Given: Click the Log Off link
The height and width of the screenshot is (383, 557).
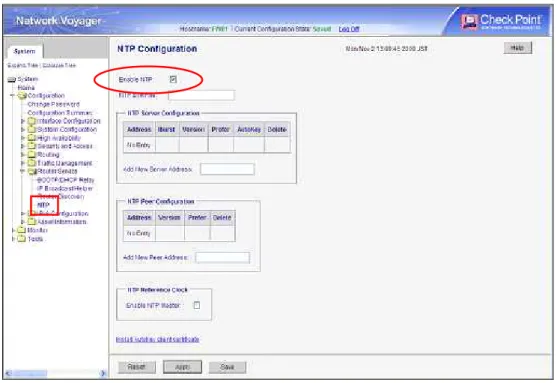Looking at the screenshot, I should click(x=349, y=29).
